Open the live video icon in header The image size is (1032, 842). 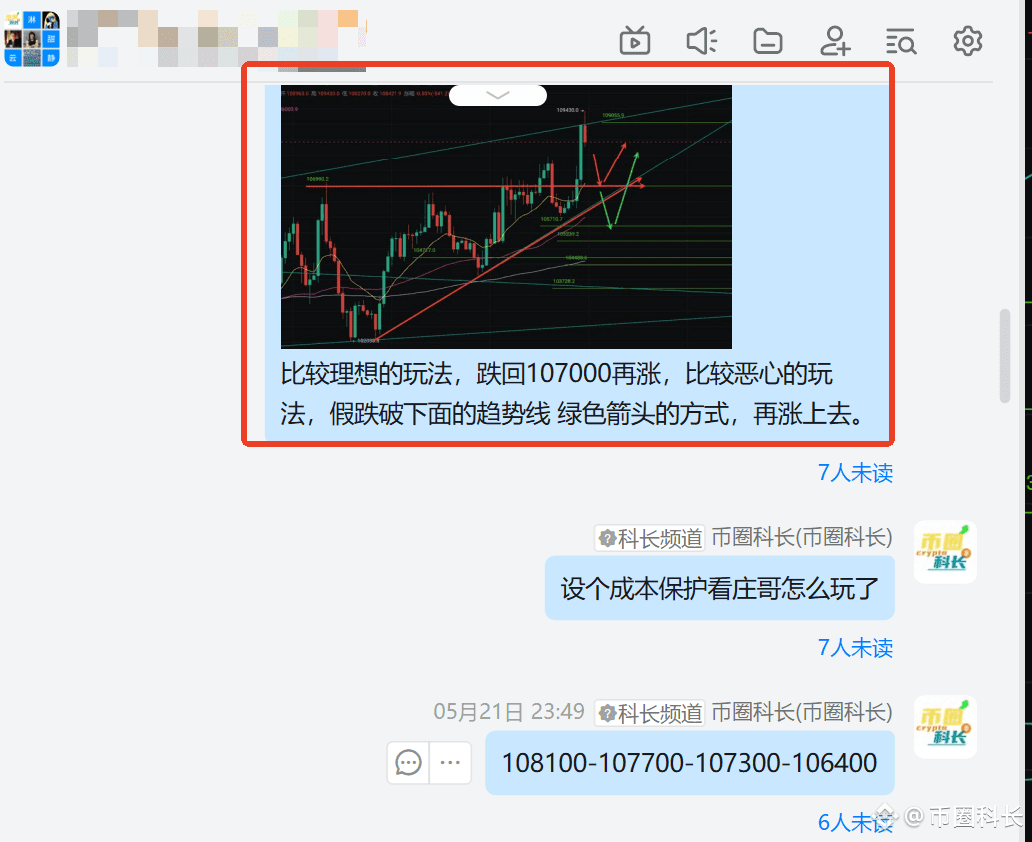[x=634, y=41]
